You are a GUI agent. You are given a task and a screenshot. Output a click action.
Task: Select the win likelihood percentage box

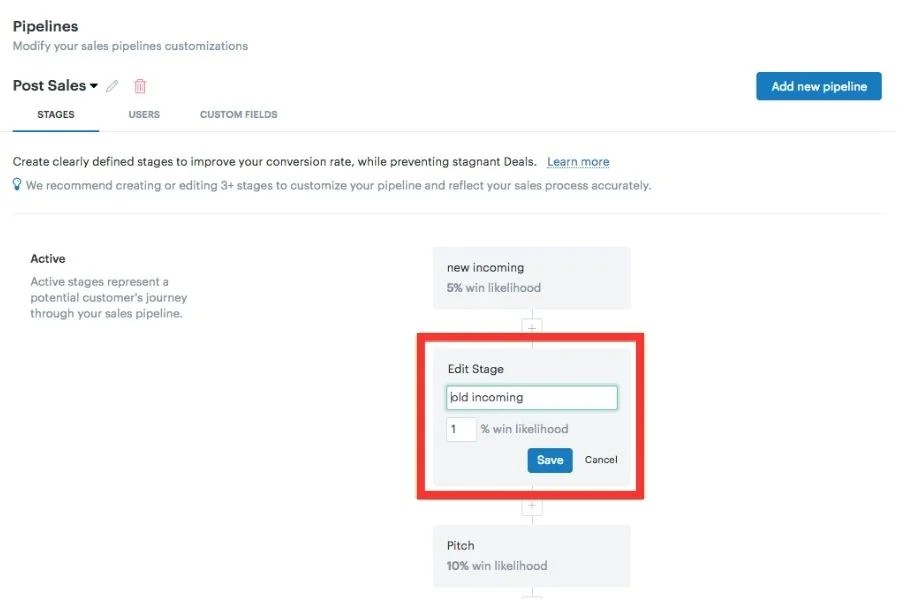461,429
